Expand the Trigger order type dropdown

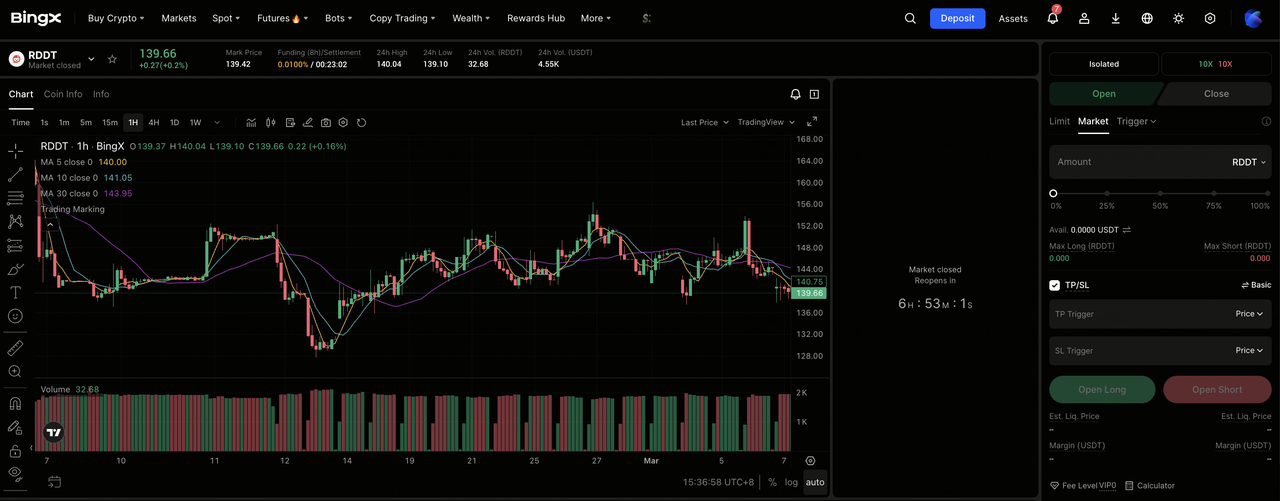coord(1136,121)
